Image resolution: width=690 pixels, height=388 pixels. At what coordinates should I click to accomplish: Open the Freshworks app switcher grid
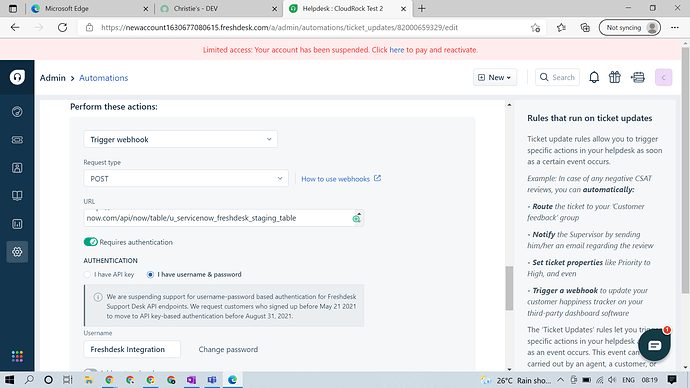(x=17, y=356)
